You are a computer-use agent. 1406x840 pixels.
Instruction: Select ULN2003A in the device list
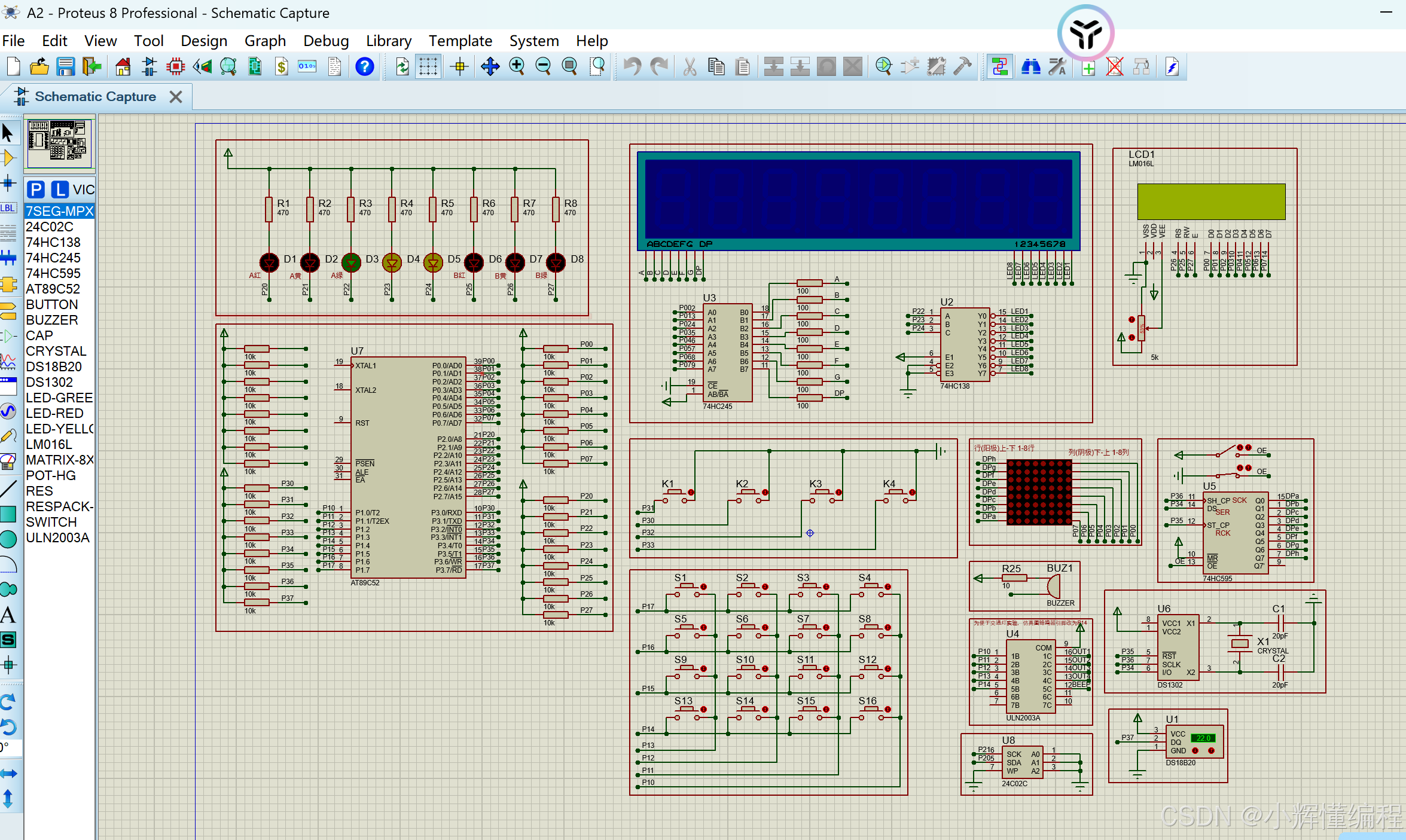(x=57, y=537)
